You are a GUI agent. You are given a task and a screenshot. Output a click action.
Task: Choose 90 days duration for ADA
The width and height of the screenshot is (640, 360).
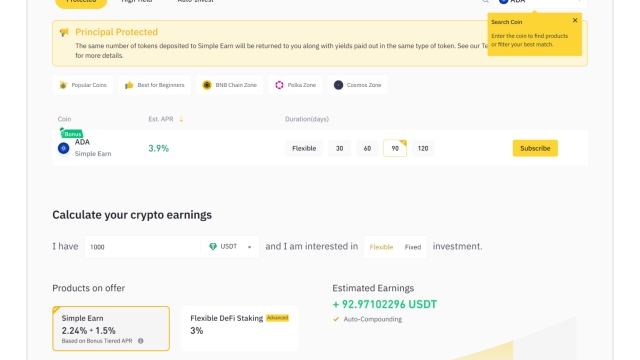(395, 148)
